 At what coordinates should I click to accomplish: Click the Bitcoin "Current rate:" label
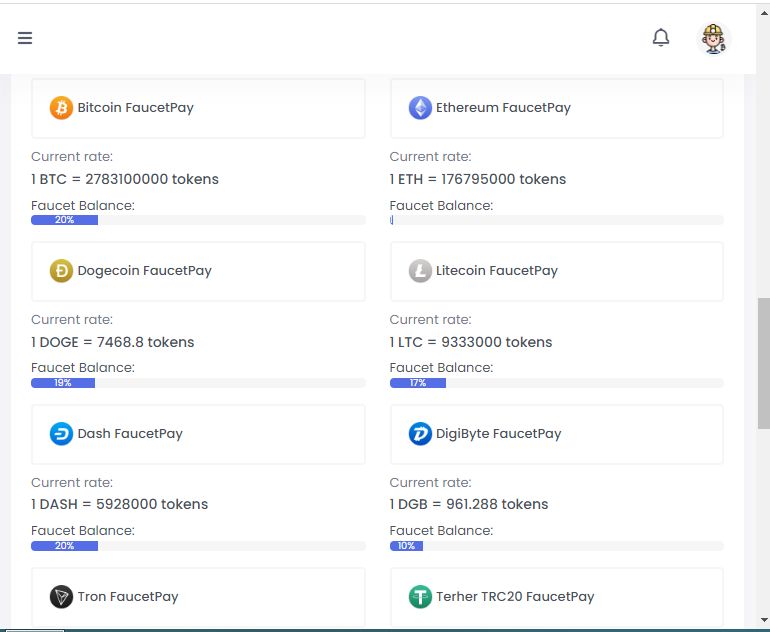pos(72,157)
